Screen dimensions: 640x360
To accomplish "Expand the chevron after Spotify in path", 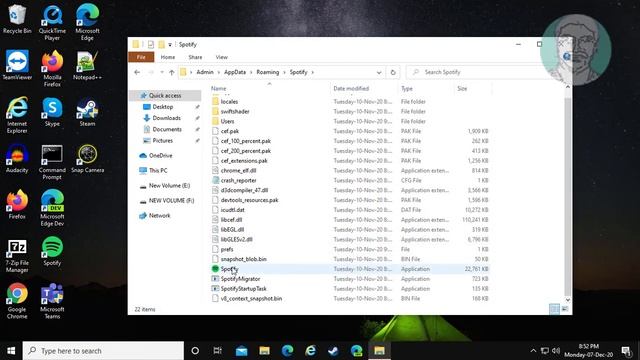I will click(313, 72).
